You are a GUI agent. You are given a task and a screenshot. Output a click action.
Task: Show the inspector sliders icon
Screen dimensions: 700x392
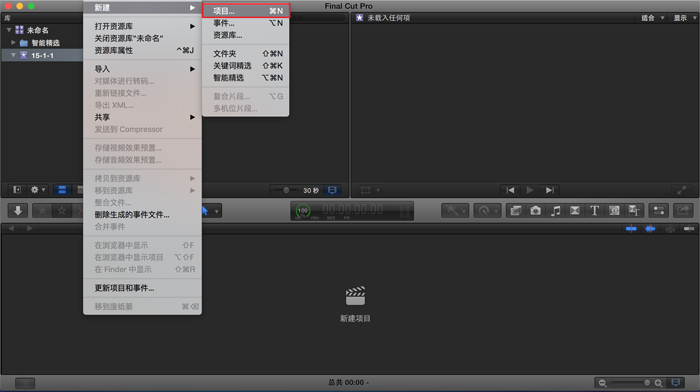click(x=658, y=211)
